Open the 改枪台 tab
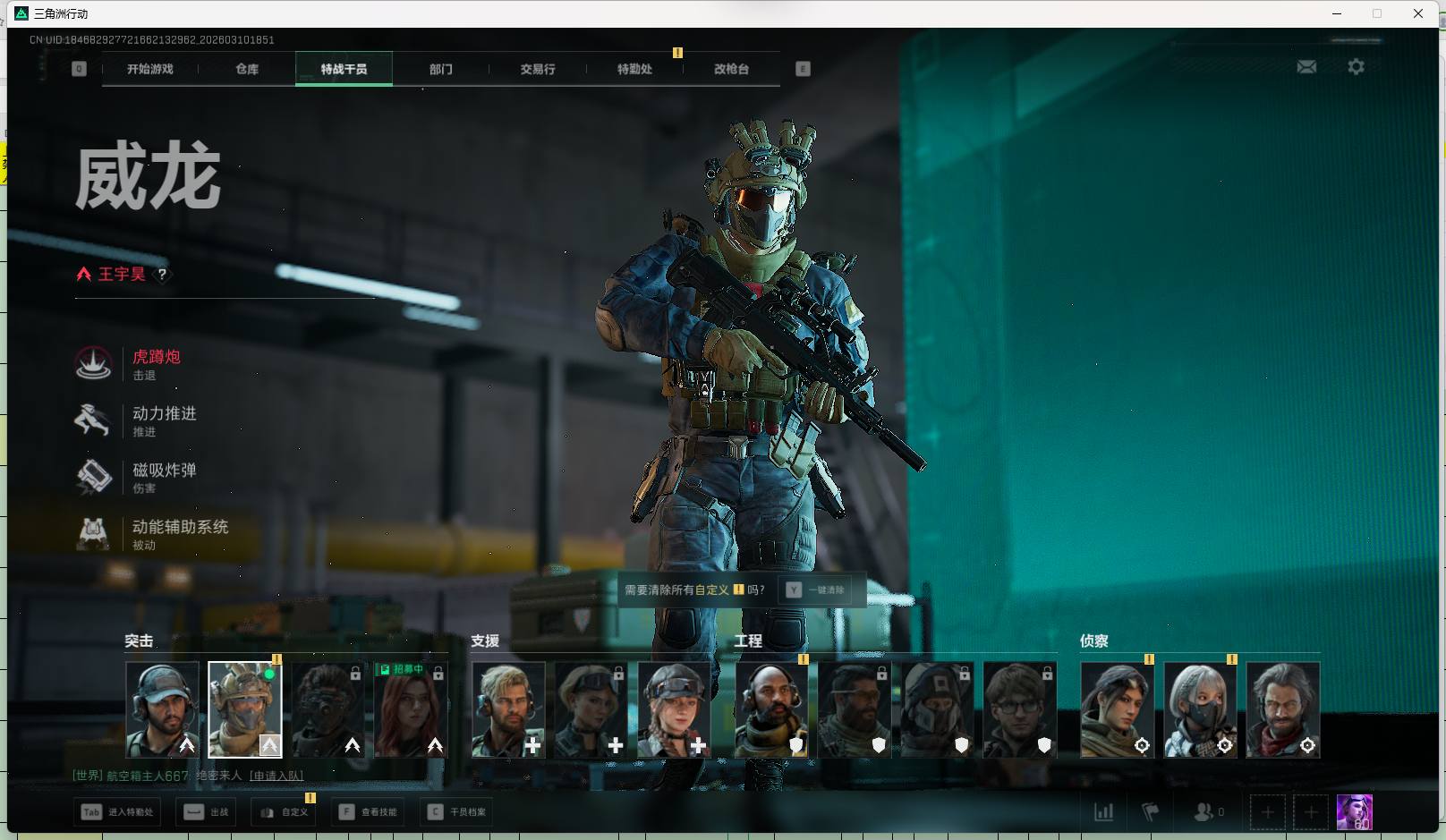The image size is (1446, 840). (731, 69)
